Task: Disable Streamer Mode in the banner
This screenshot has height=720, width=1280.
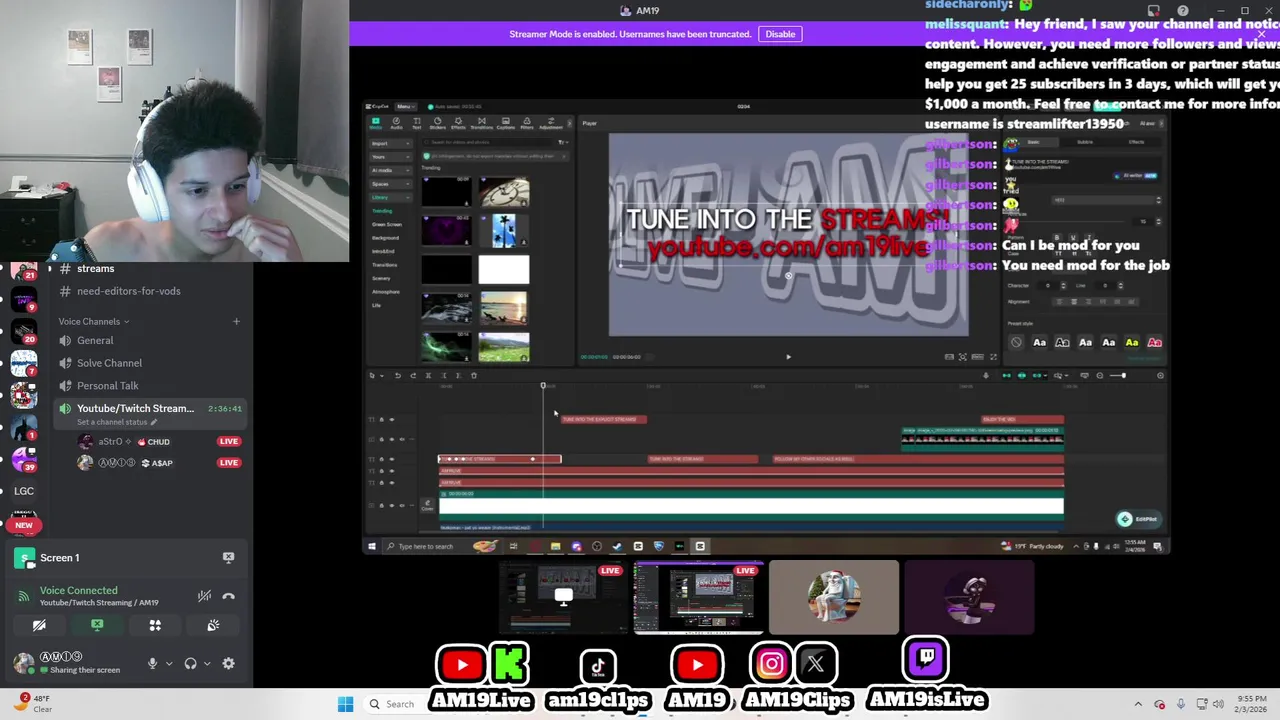Action: 780,34
